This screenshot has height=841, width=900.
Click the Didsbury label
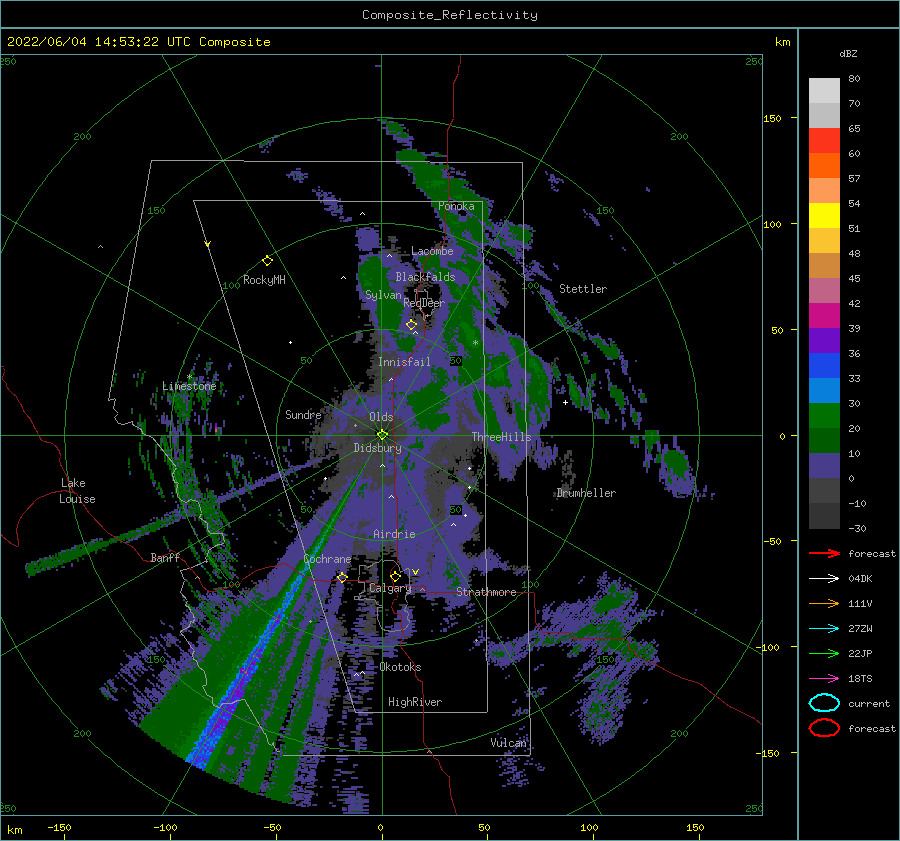[377, 448]
